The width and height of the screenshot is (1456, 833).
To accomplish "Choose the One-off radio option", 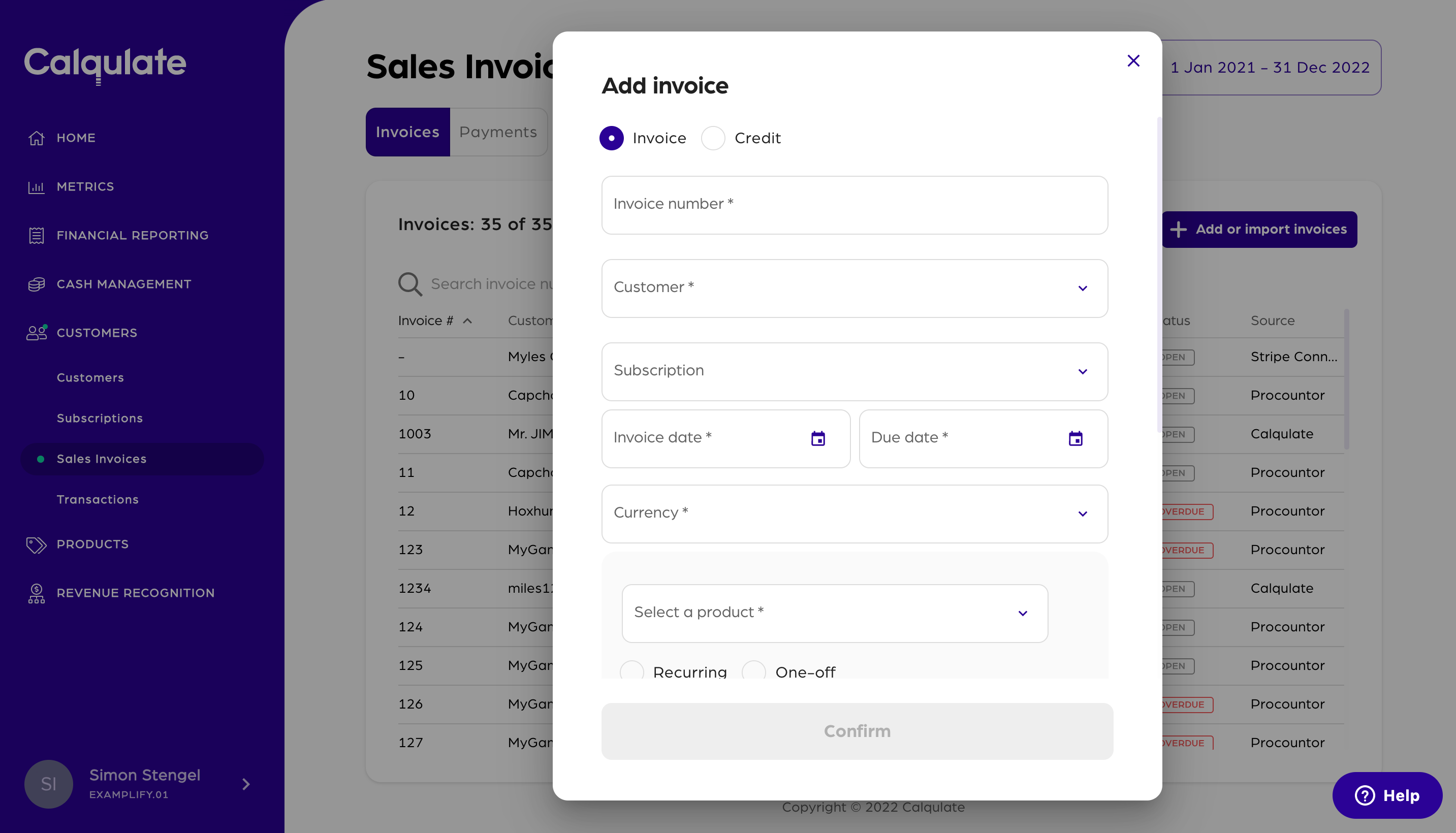I will pyautogui.click(x=753, y=670).
